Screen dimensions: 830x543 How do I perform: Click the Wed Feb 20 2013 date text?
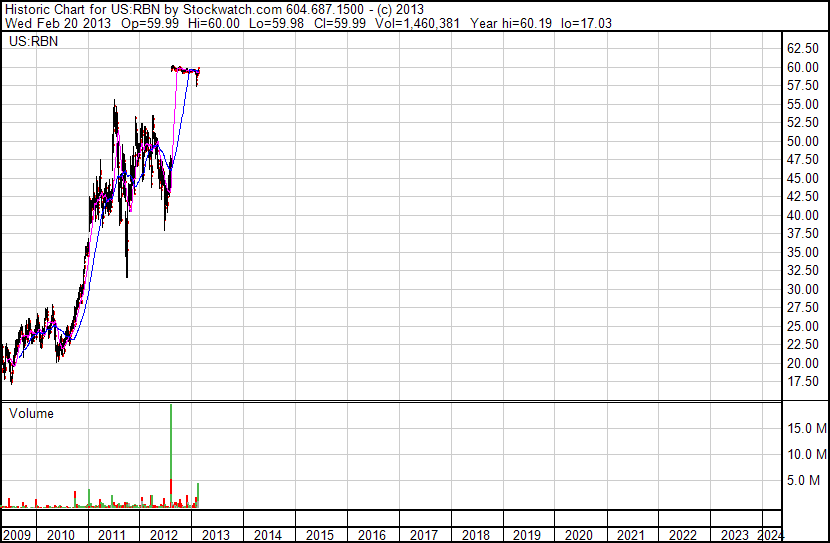[58, 23]
